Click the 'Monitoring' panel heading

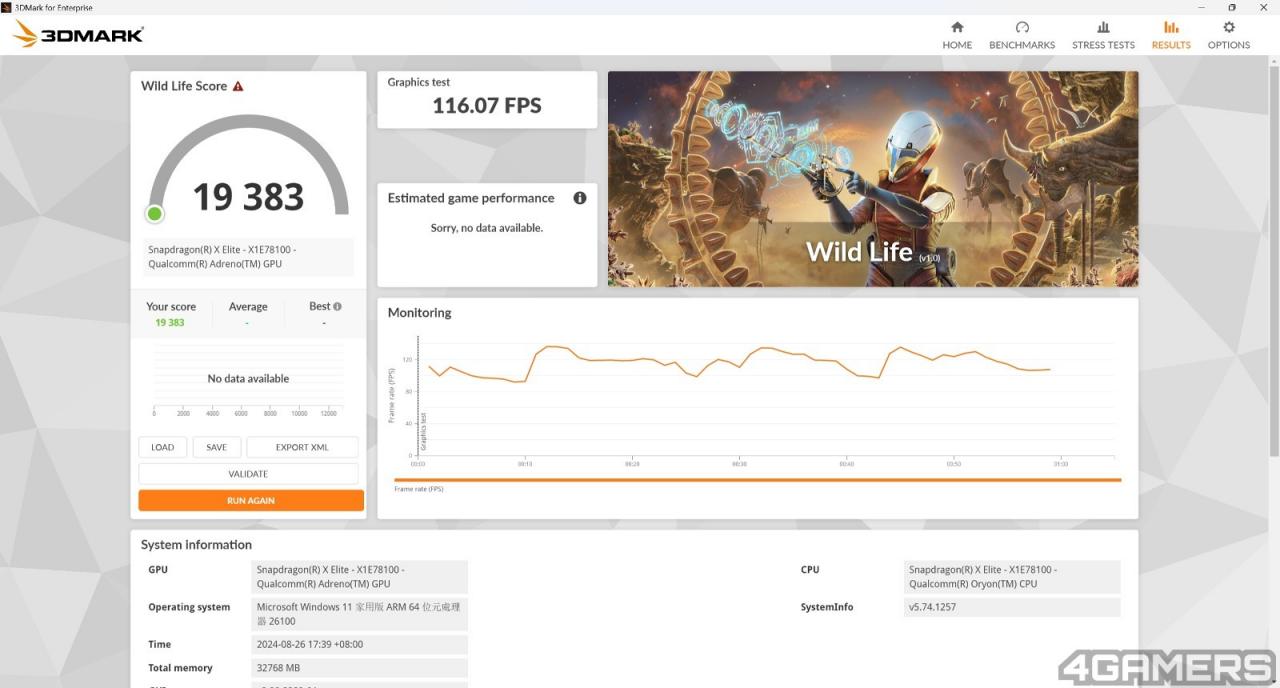coord(419,313)
